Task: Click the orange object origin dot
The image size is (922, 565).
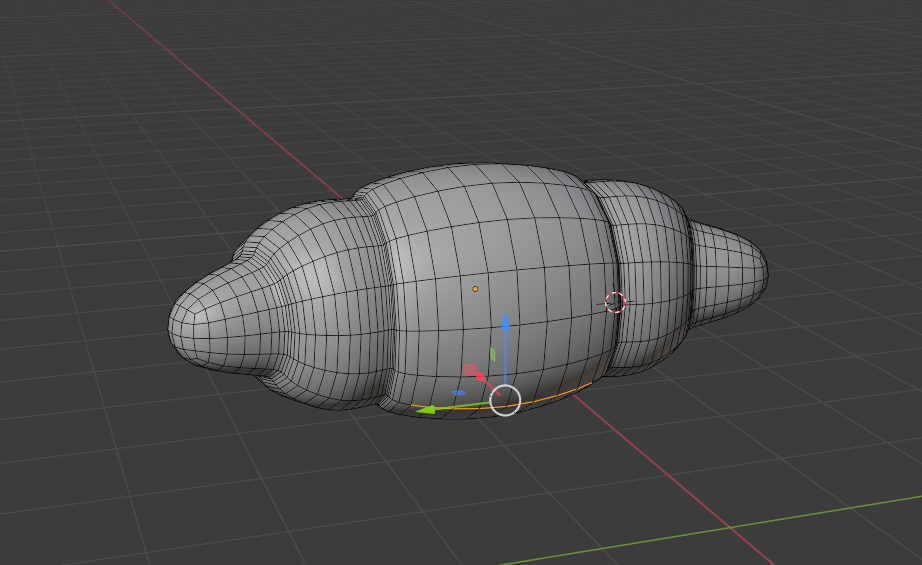Action: pos(475,289)
